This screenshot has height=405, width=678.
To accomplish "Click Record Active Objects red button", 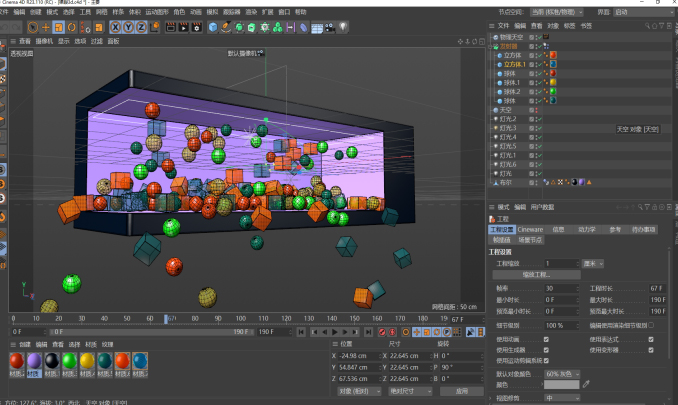I will [382, 332].
